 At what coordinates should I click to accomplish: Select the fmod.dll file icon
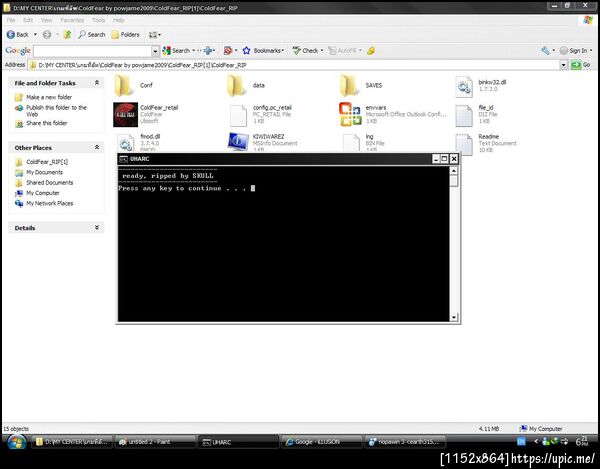tap(126, 142)
